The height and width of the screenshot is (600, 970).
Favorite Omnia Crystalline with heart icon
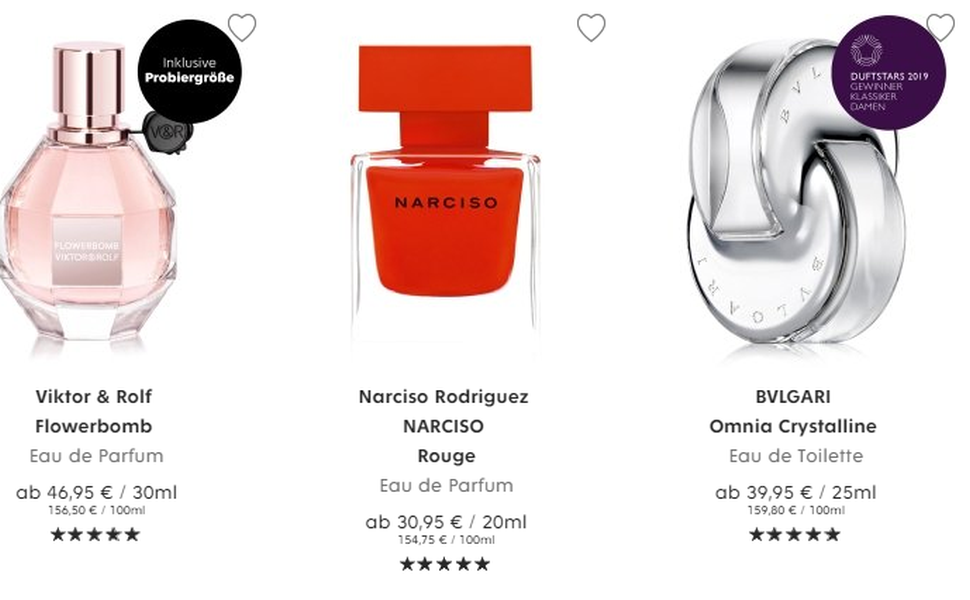tap(940, 28)
